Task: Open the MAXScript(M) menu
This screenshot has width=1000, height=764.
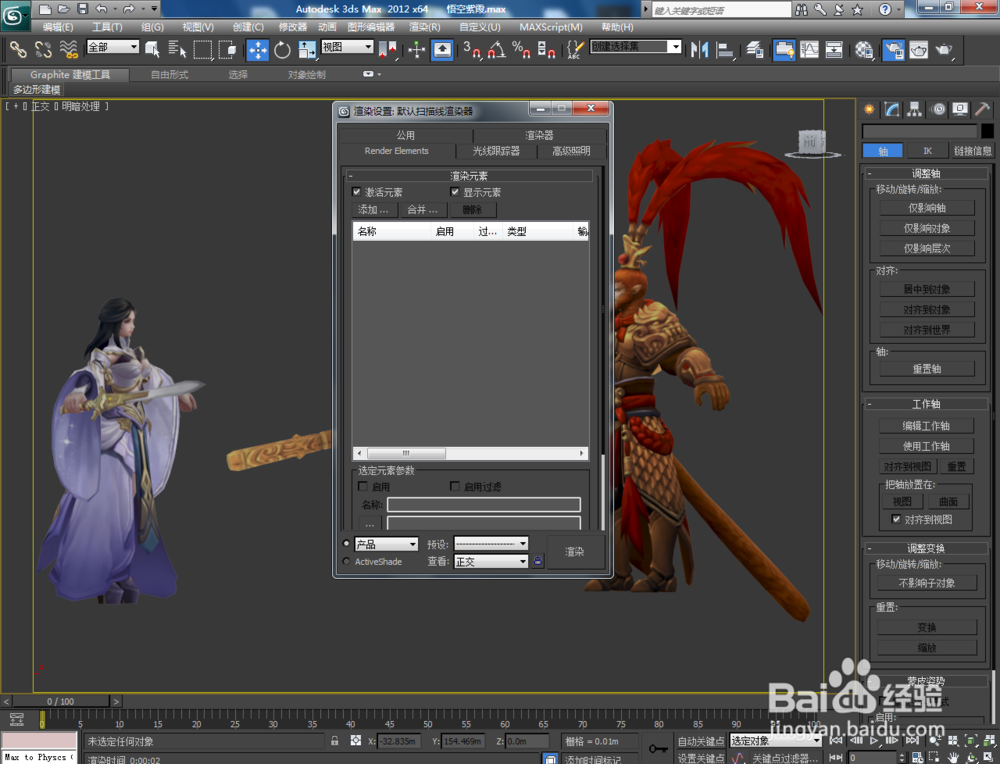Action: point(551,27)
